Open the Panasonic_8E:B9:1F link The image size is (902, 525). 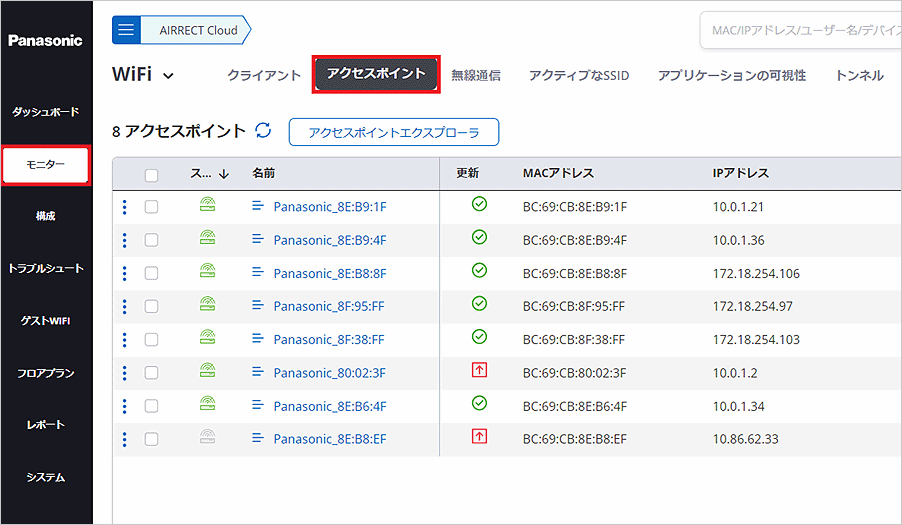click(330, 207)
